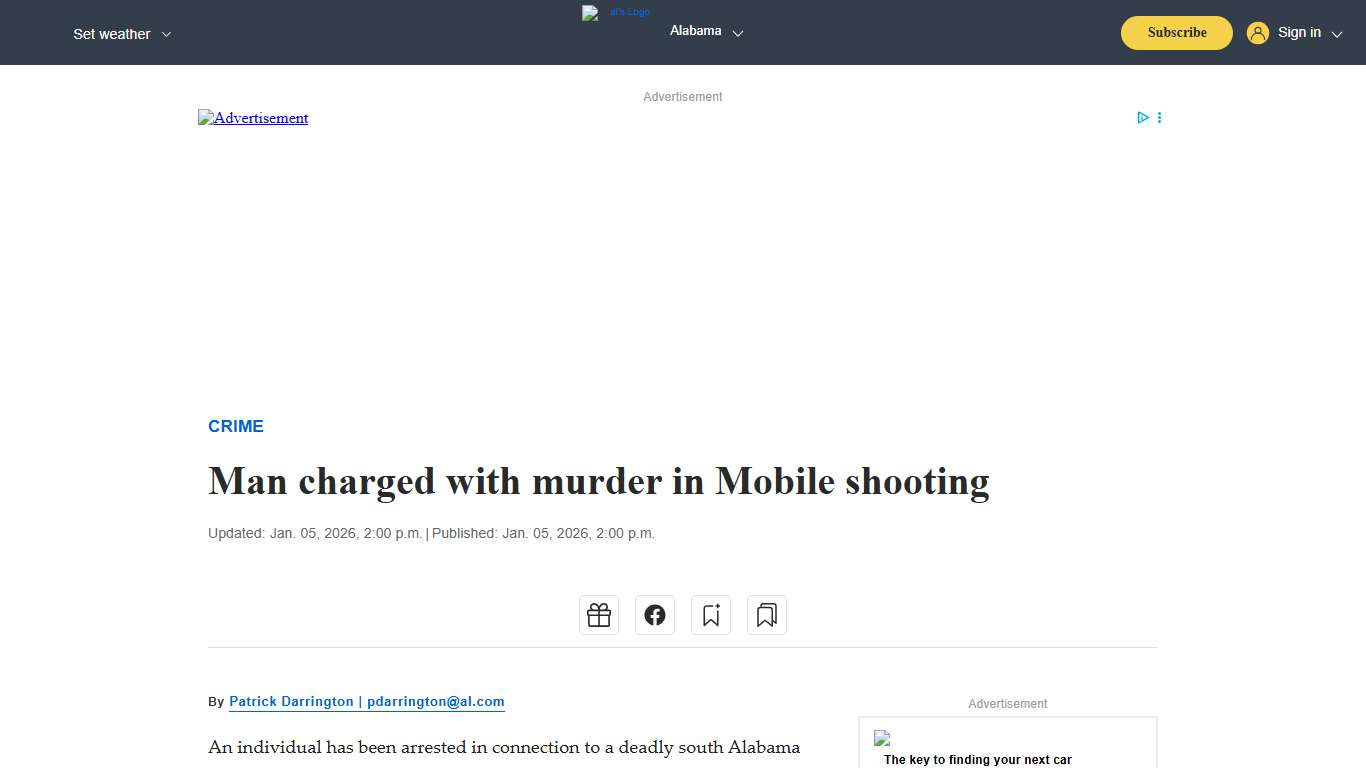Viewport: 1366px width, 768px height.
Task: Click Sign in
Action: click(1299, 32)
